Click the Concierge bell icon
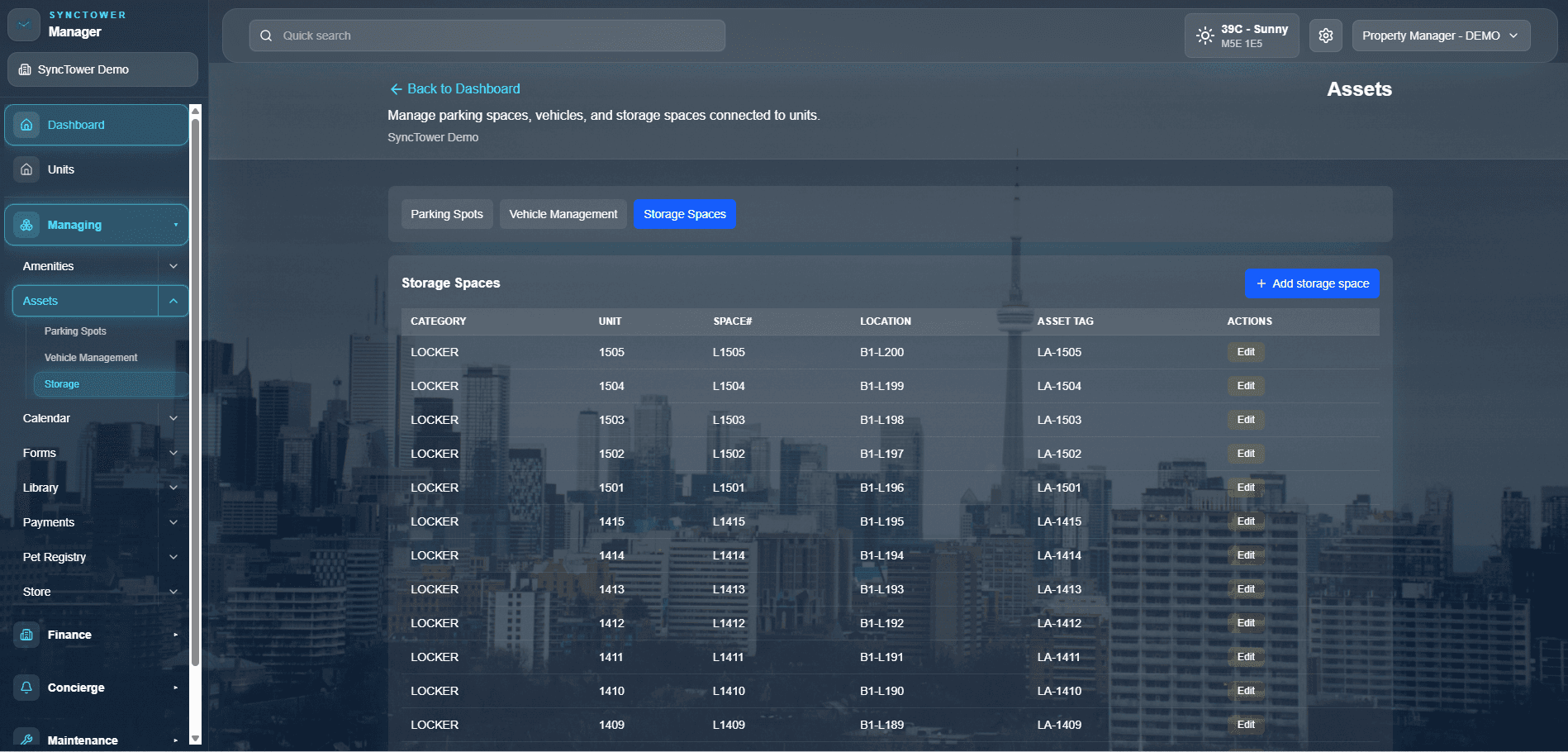The image size is (1568, 752). click(x=26, y=688)
